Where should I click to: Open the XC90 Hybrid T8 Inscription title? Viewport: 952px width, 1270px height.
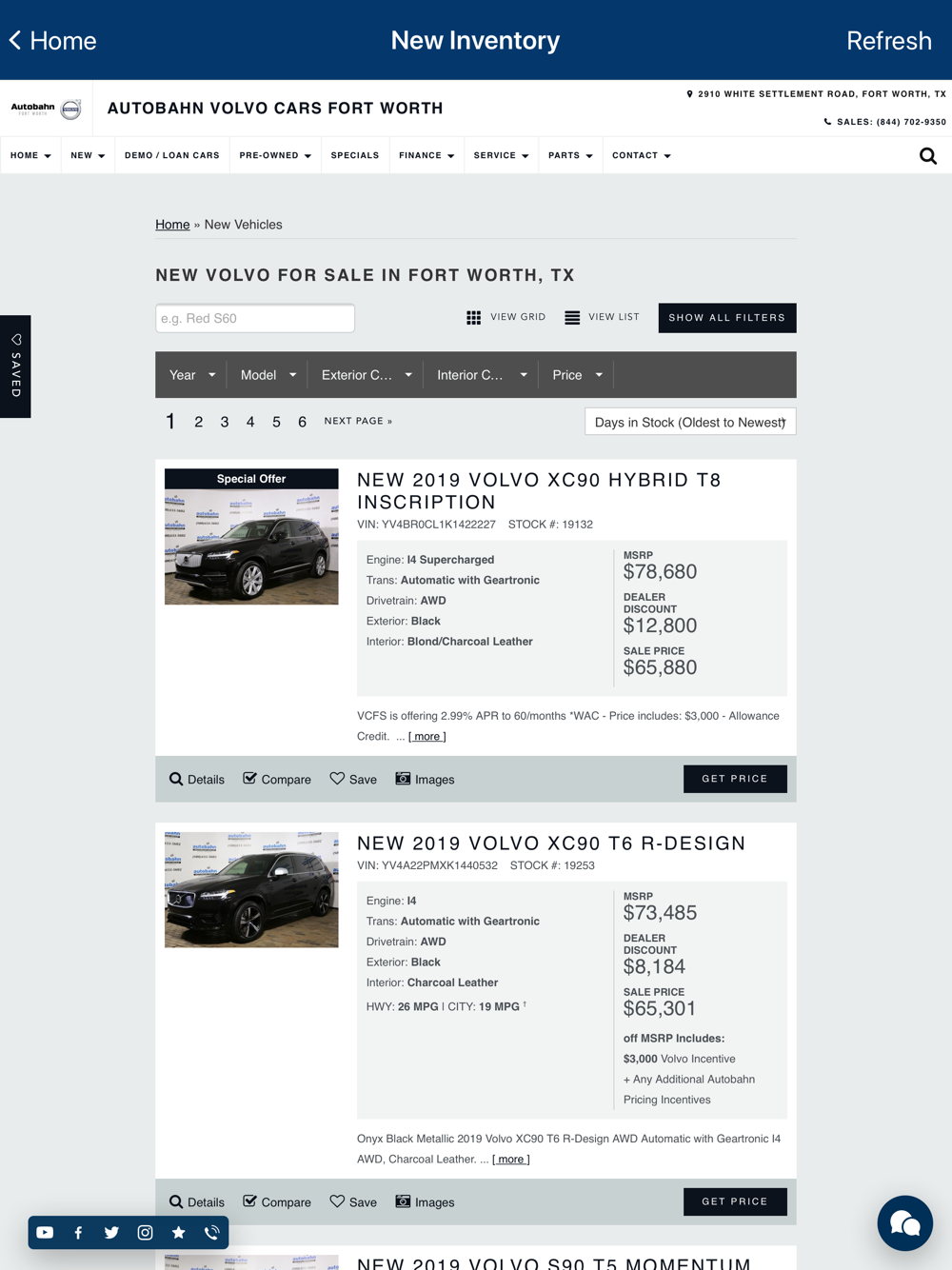pos(539,490)
